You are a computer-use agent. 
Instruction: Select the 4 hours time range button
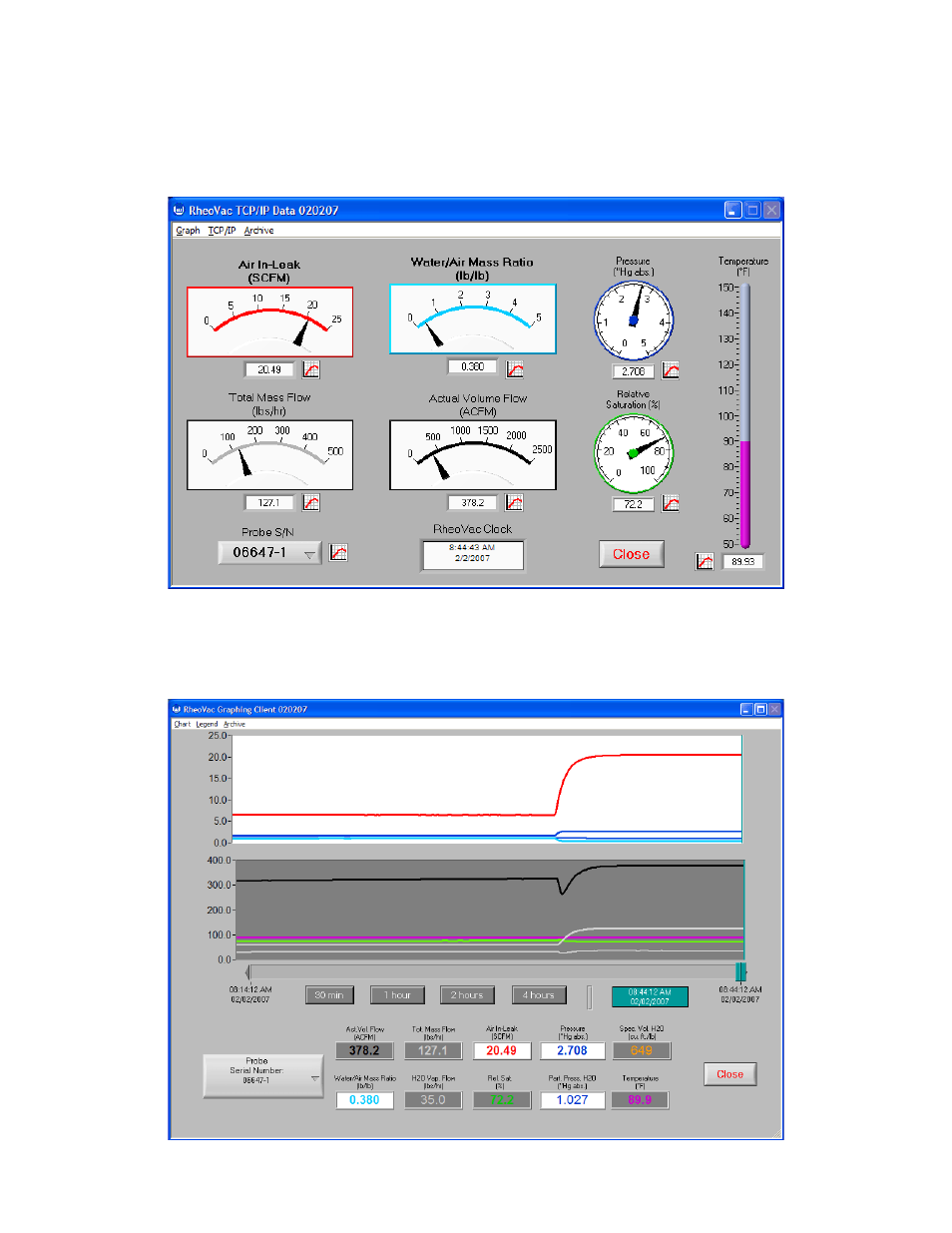[x=539, y=995]
